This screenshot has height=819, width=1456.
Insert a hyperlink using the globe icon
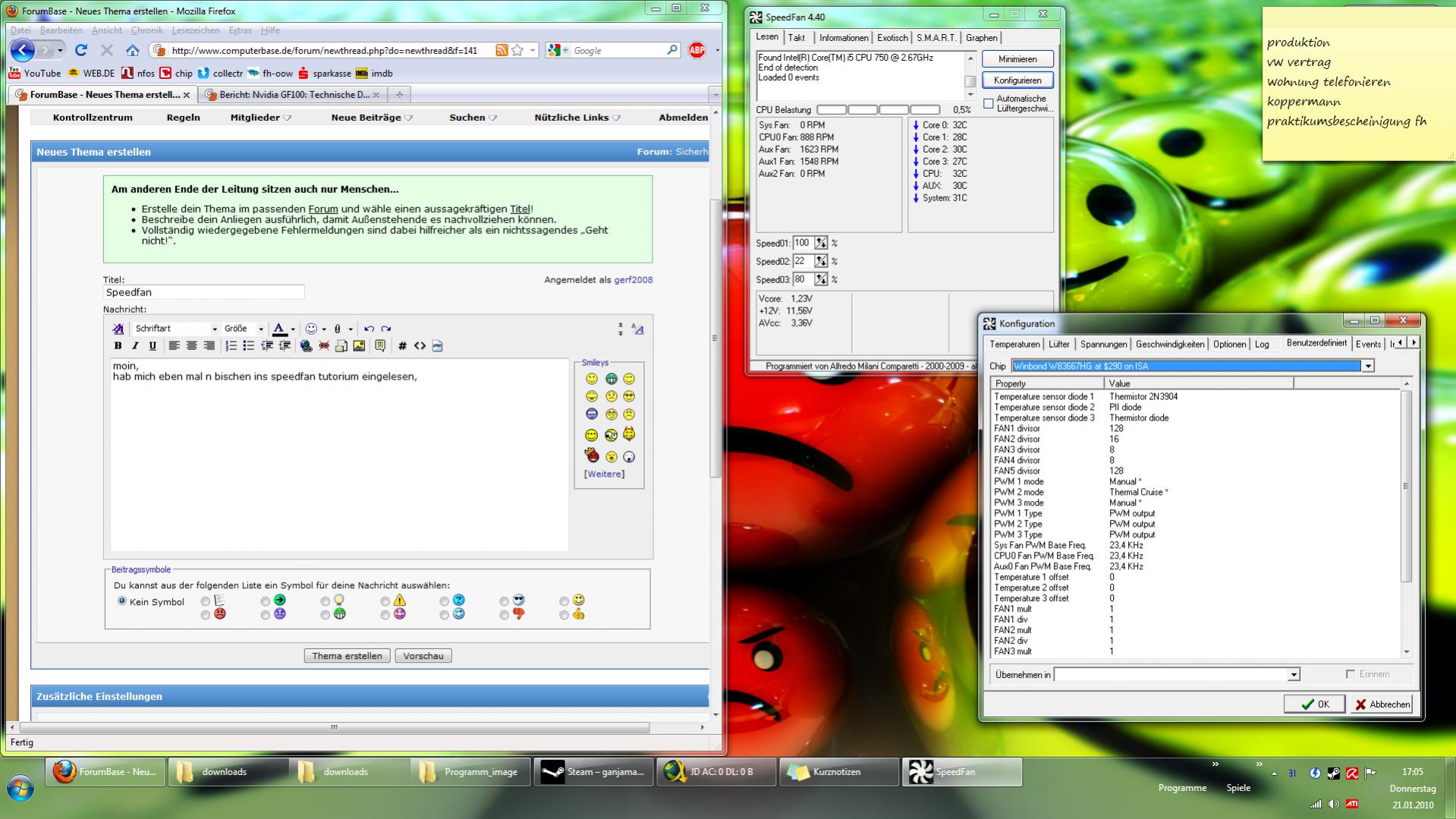point(306,346)
